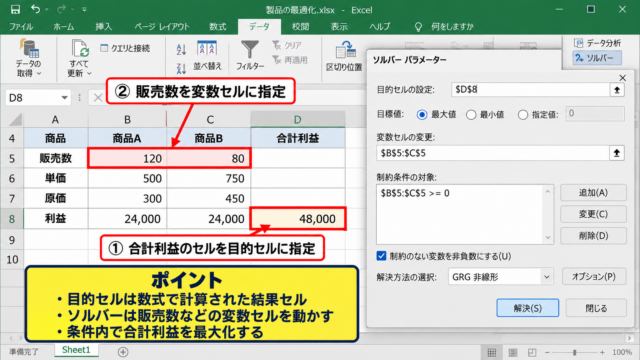Click the lightbulb 何をしますか search
This screenshot has height=360, width=640.
pyautogui.click(x=444, y=27)
